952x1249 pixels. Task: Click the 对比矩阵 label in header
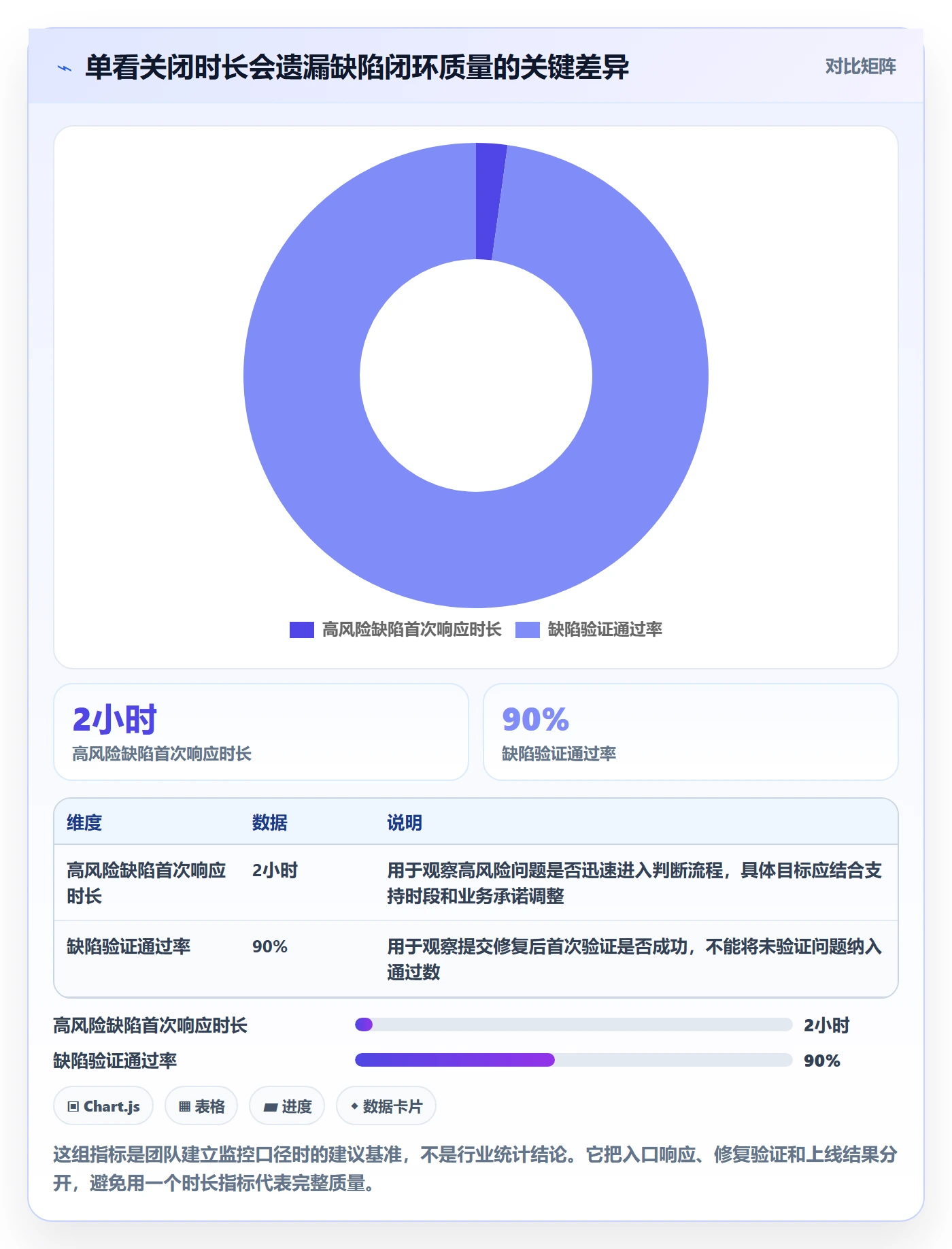click(860, 66)
